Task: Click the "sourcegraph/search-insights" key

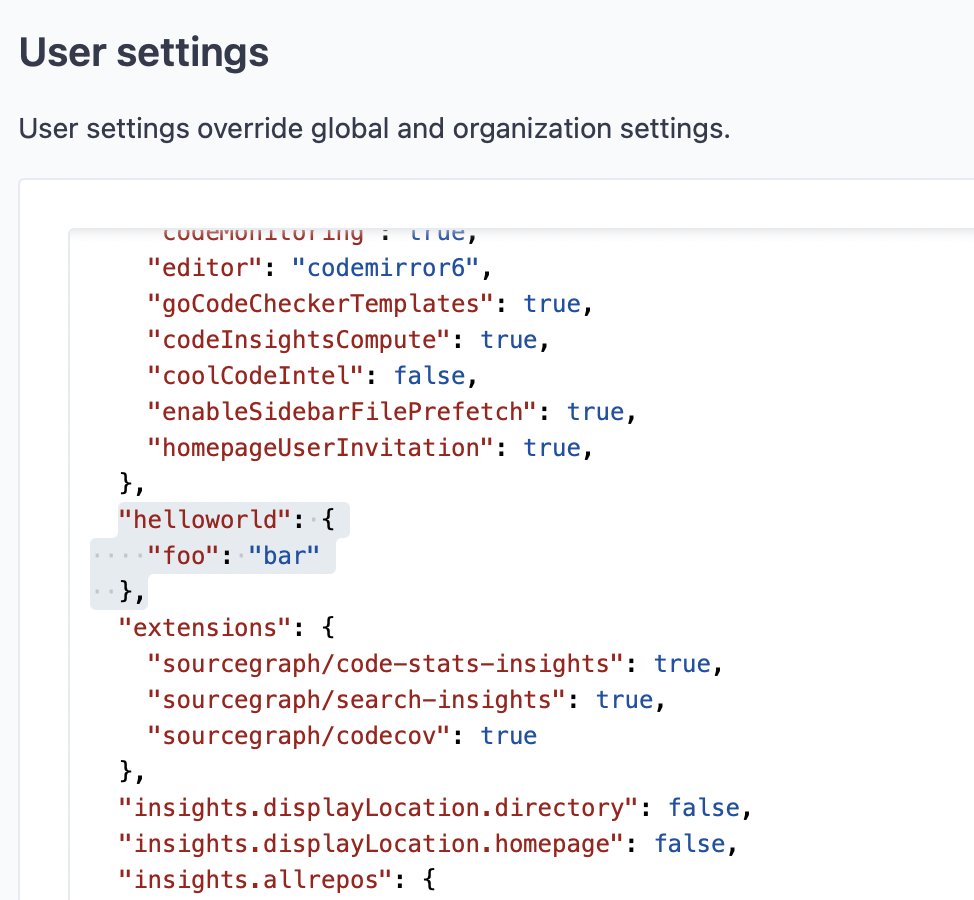Action: pyautogui.click(x=357, y=700)
